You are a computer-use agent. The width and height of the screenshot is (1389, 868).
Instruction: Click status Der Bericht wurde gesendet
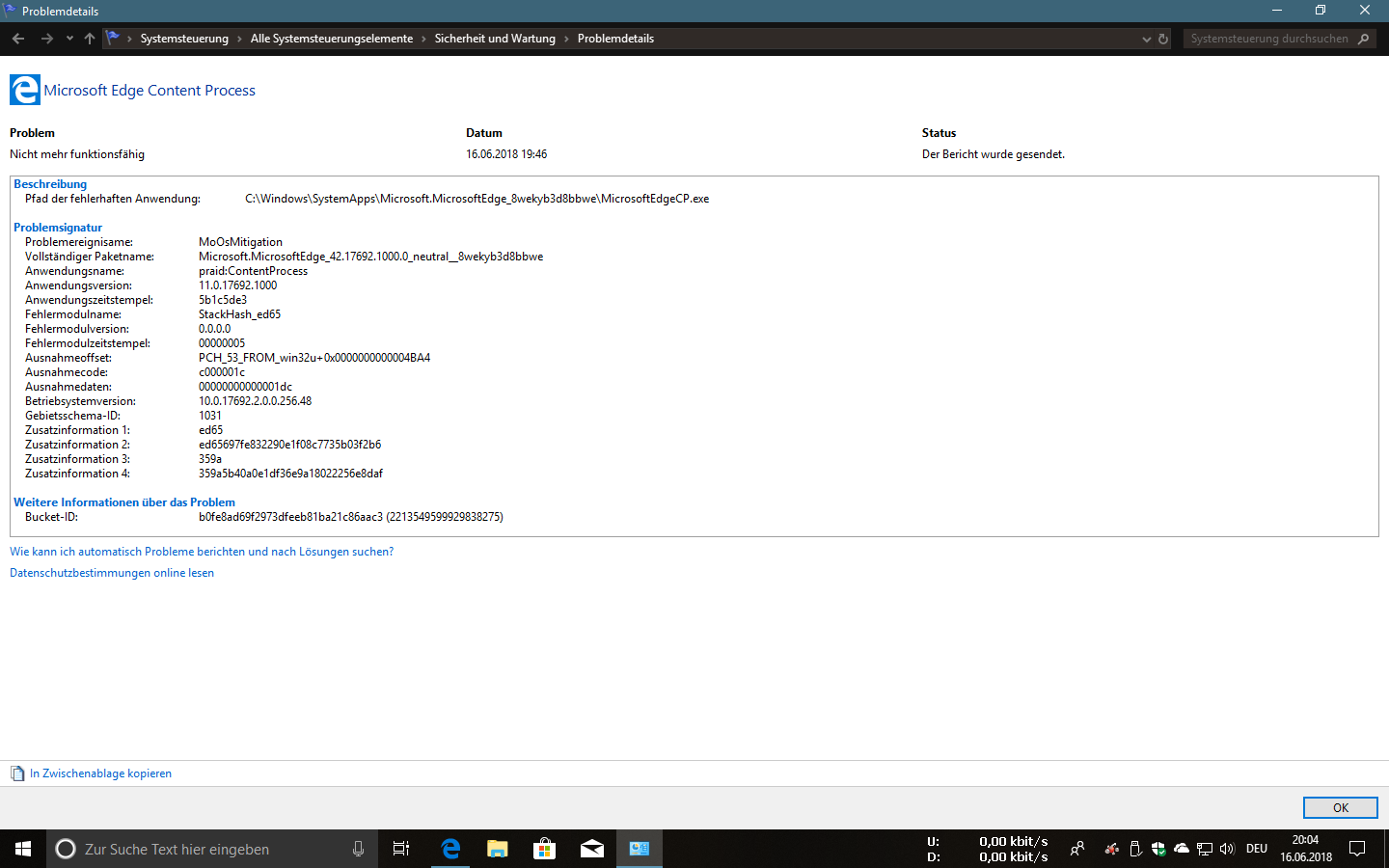tap(994, 154)
